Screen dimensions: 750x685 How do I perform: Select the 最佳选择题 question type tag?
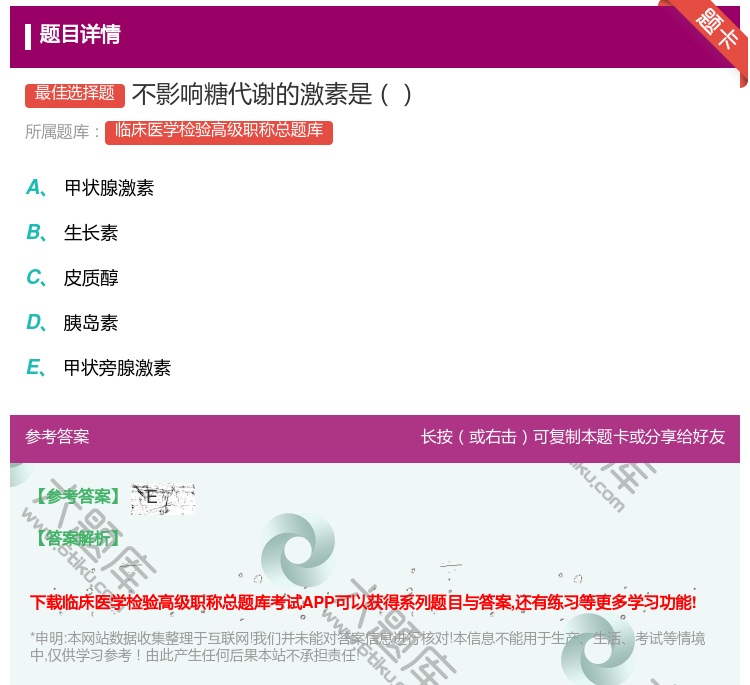click(x=75, y=94)
